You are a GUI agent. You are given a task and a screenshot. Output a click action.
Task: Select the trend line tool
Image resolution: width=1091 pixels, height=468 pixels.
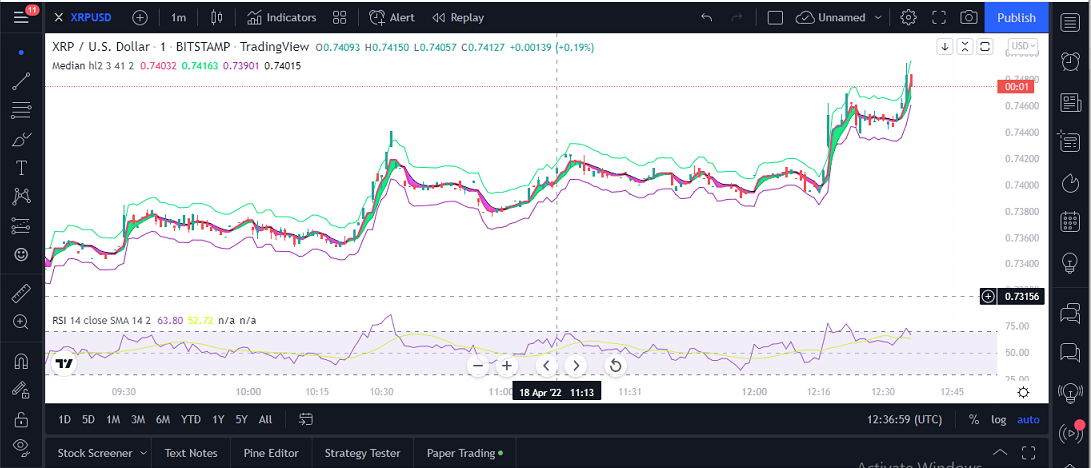click(21, 81)
